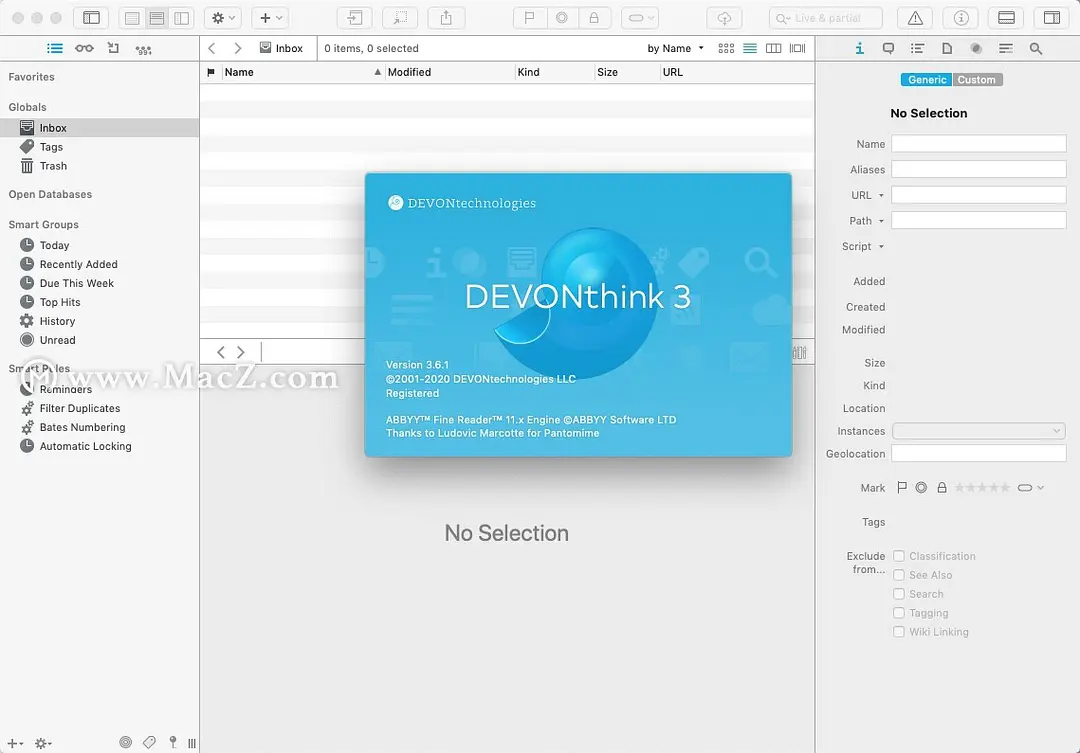Image resolution: width=1080 pixels, height=753 pixels.
Task: Open the Unread smart group
Action: [99, 340]
